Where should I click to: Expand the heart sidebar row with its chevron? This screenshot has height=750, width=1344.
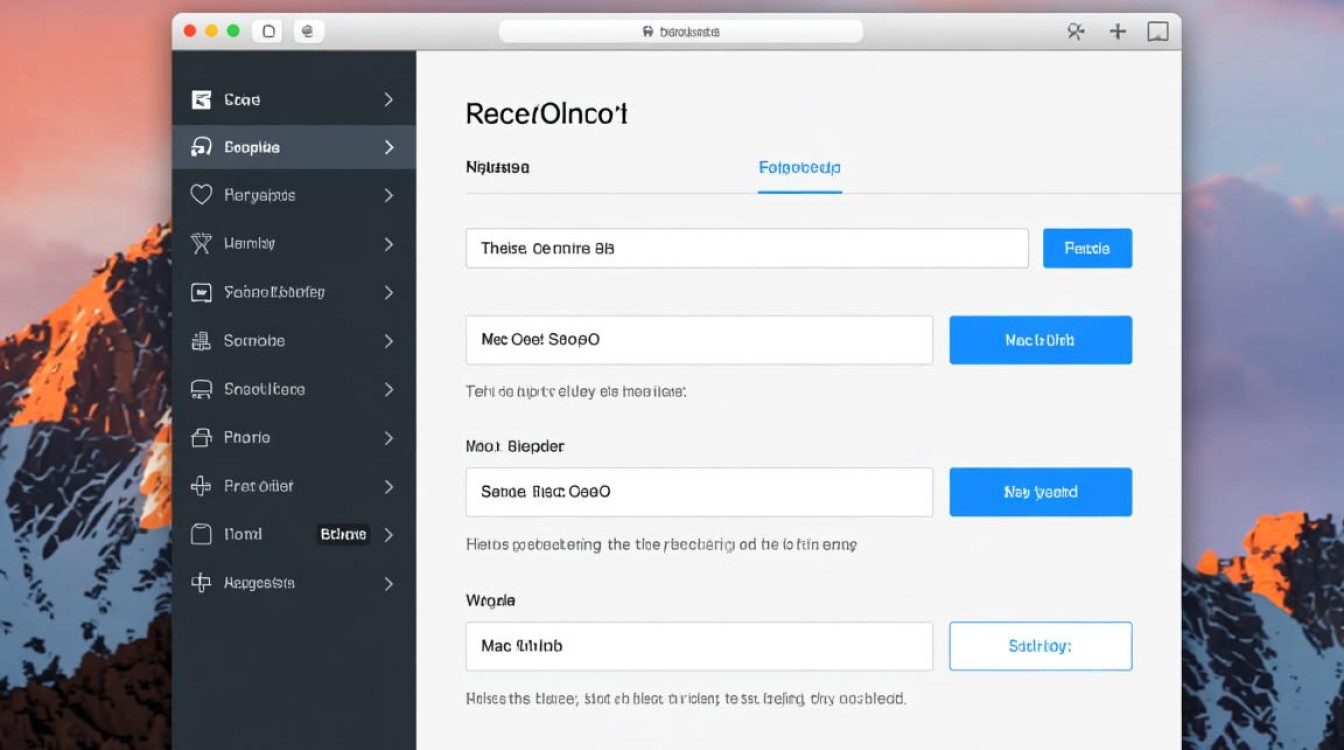(x=388, y=195)
